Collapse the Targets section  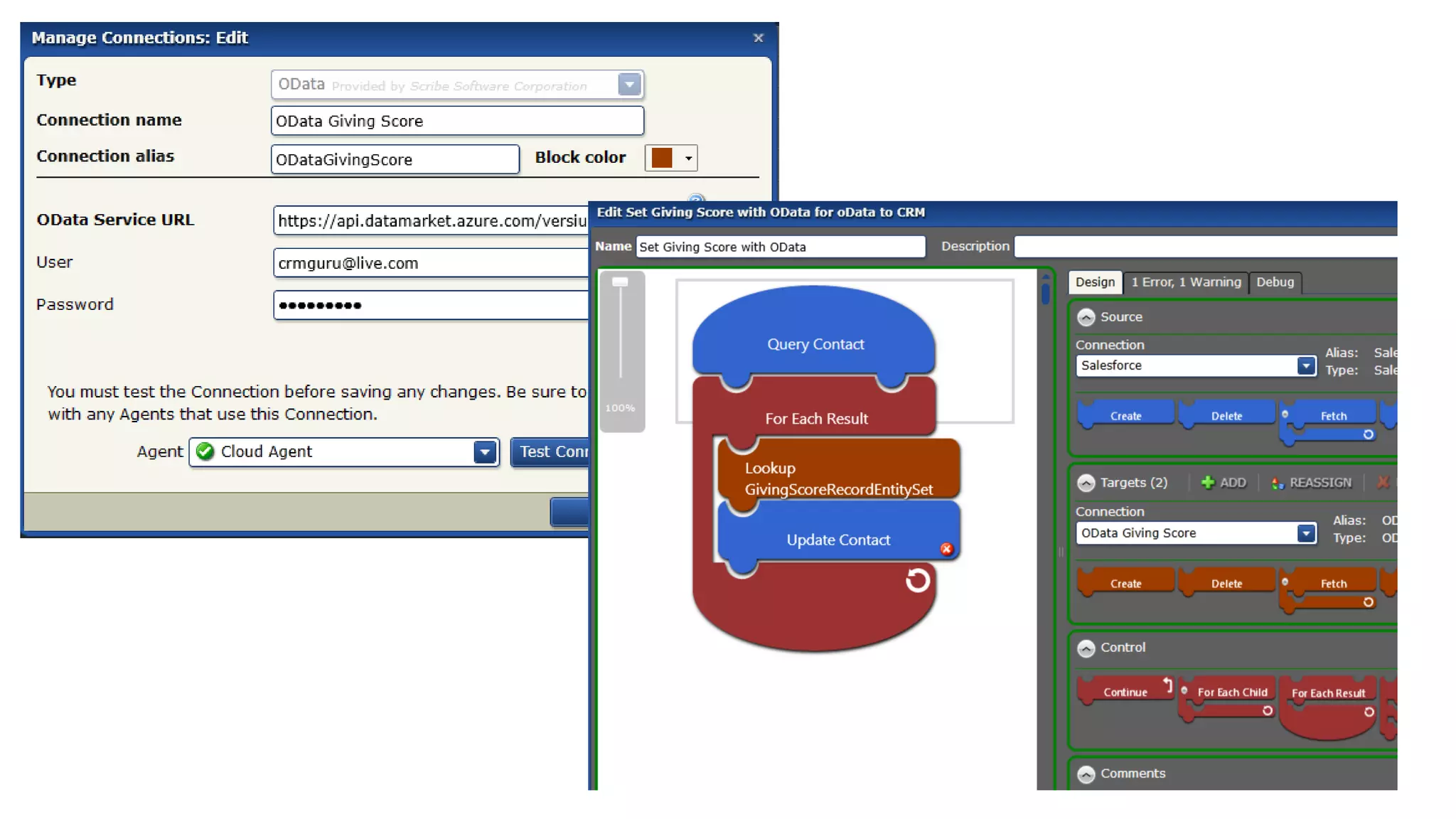pos(1086,483)
